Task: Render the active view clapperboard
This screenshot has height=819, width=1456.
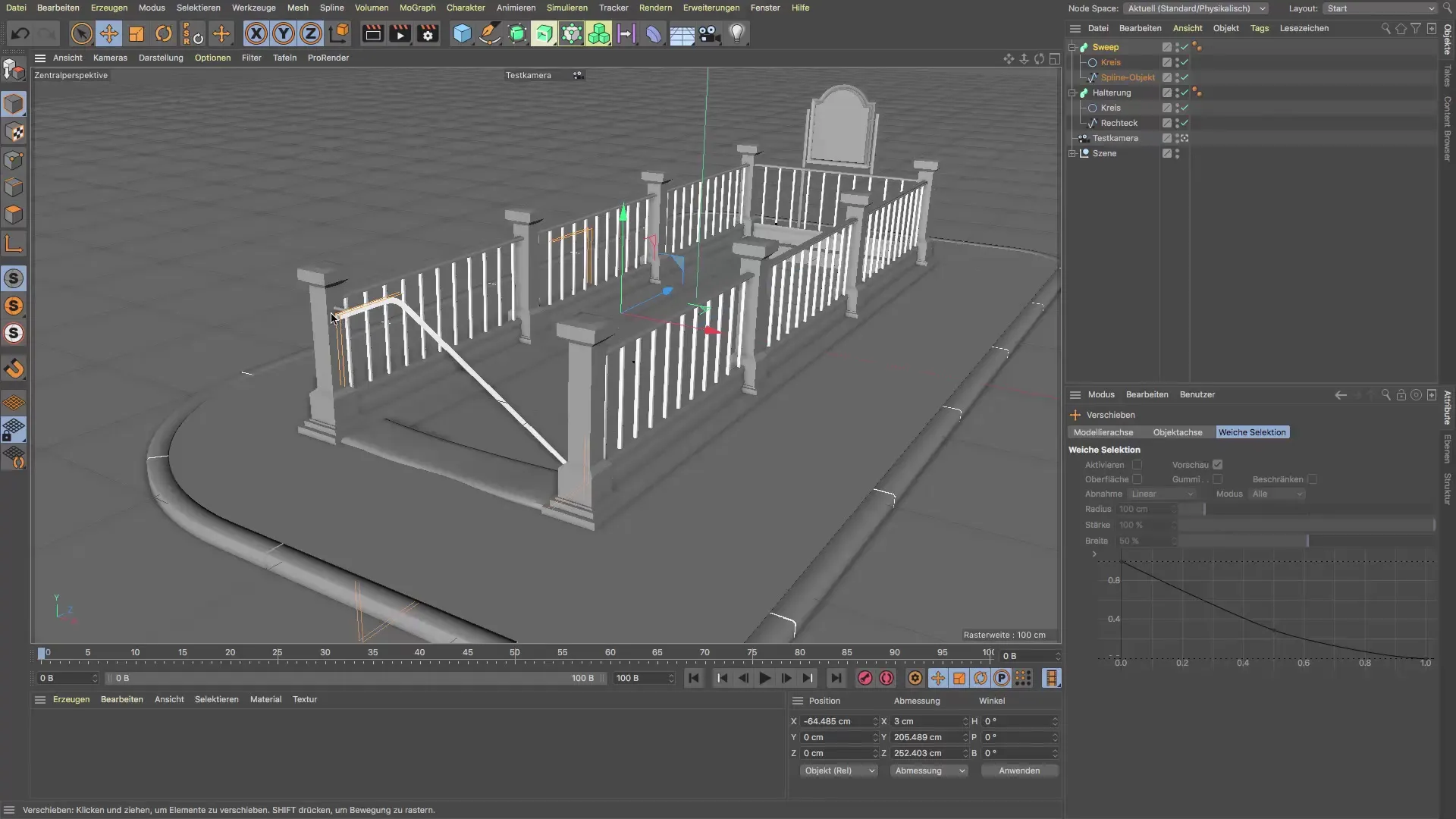Action: (x=372, y=33)
